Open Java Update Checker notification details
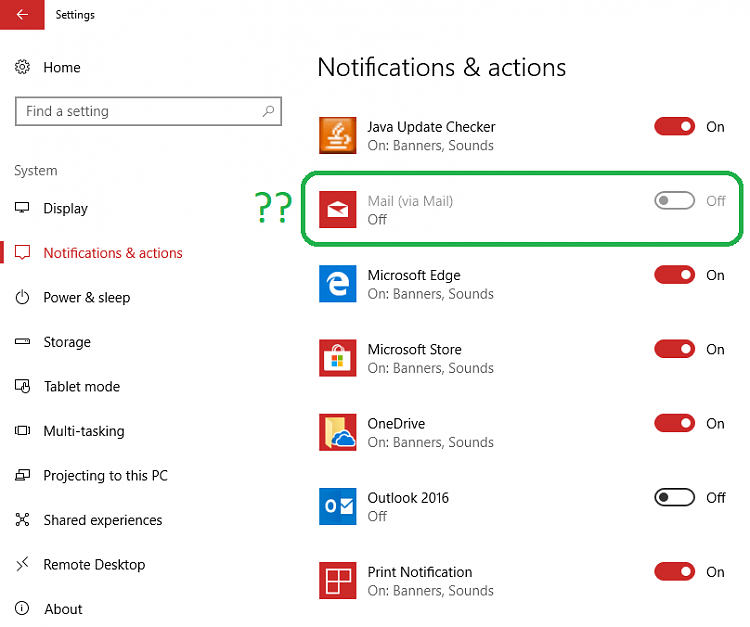The height and width of the screenshot is (627, 750). pyautogui.click(x=431, y=136)
